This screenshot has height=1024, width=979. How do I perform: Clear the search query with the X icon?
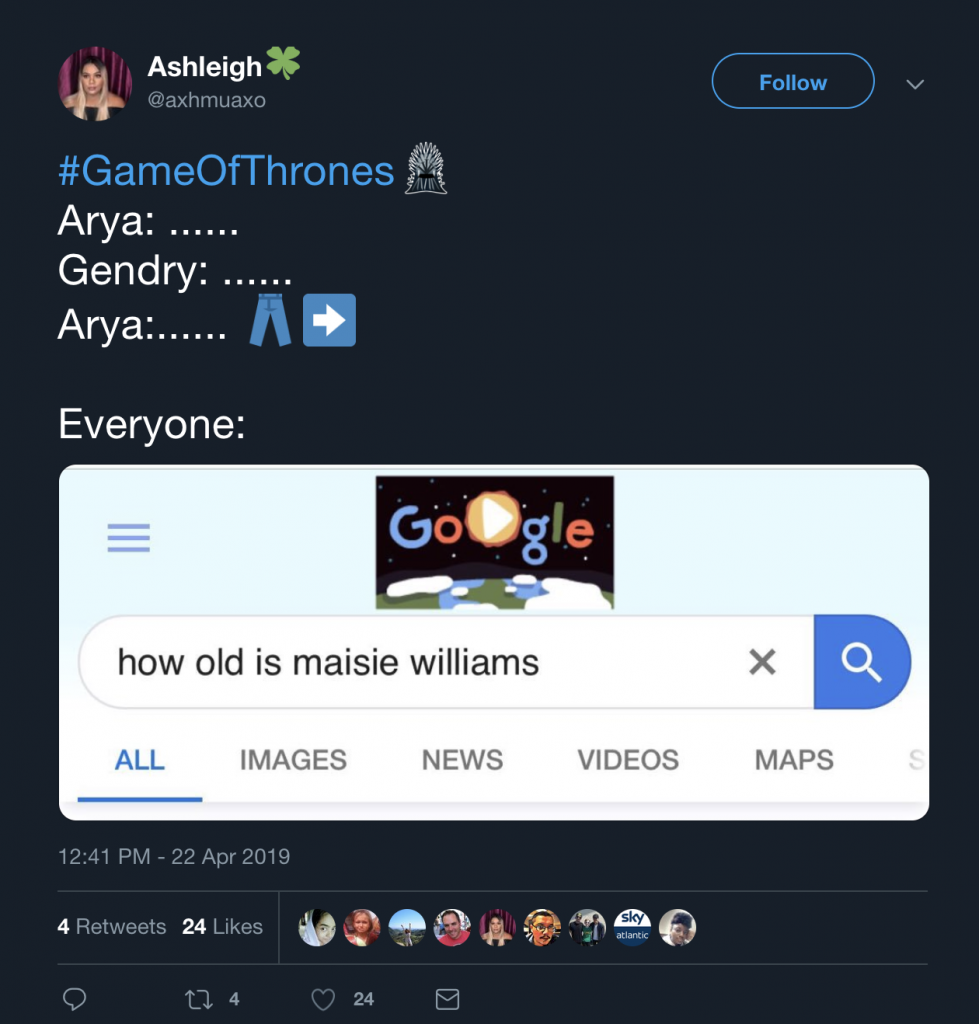pos(763,661)
